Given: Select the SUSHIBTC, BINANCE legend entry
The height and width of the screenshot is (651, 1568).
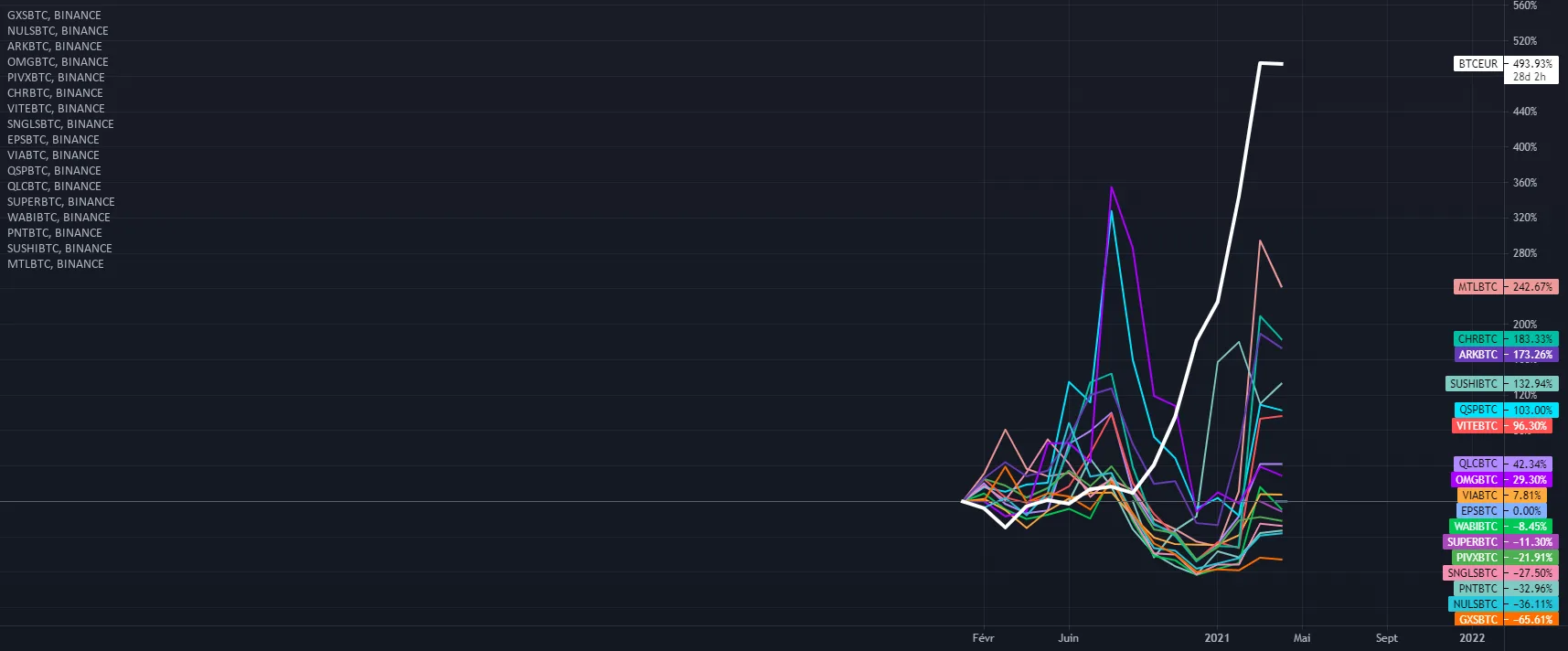Looking at the screenshot, I should tap(59, 249).
